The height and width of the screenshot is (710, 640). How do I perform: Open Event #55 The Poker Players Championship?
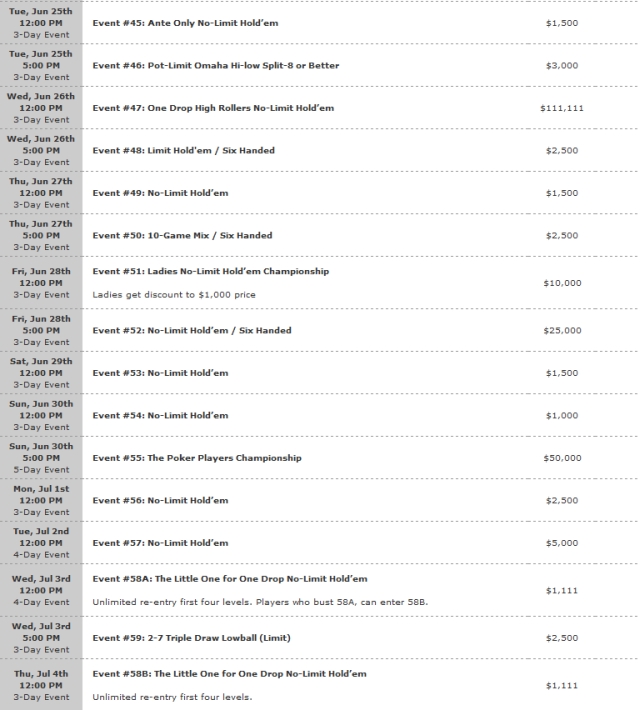coord(197,458)
